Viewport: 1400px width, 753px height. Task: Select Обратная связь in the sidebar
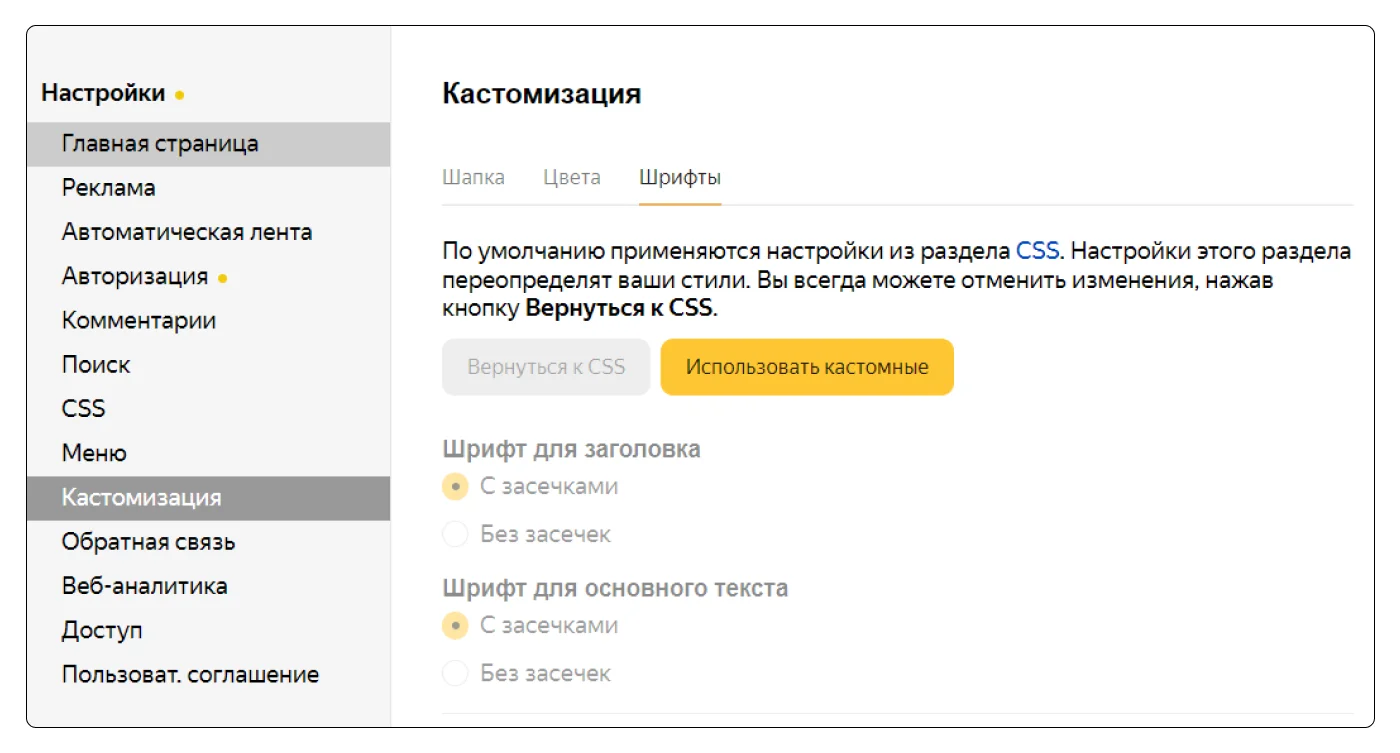pos(148,542)
